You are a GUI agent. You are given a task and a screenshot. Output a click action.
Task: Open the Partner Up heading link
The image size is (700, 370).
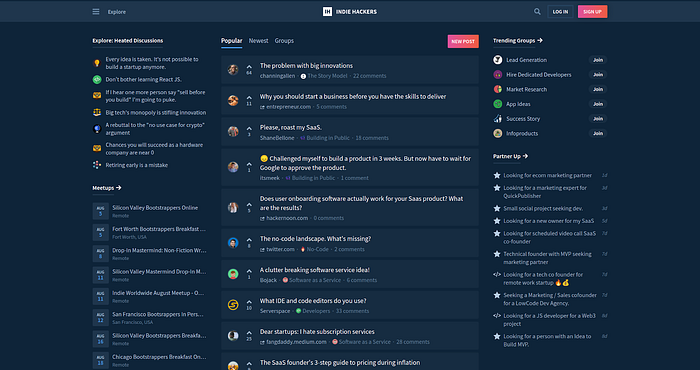[511, 156]
